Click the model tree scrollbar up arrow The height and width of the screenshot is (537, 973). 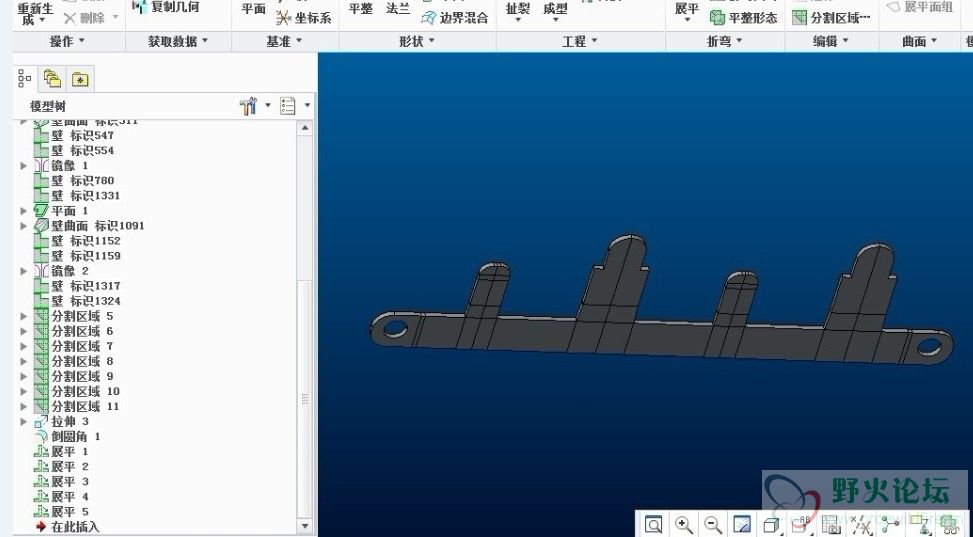pos(305,128)
